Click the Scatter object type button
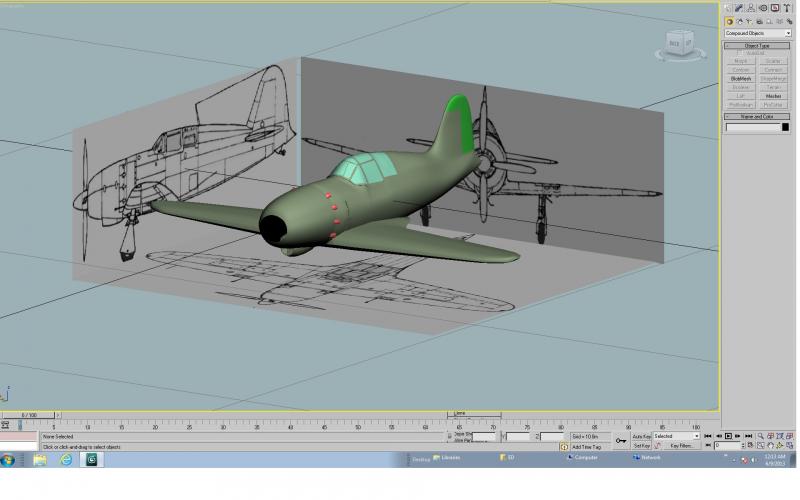 click(x=773, y=61)
